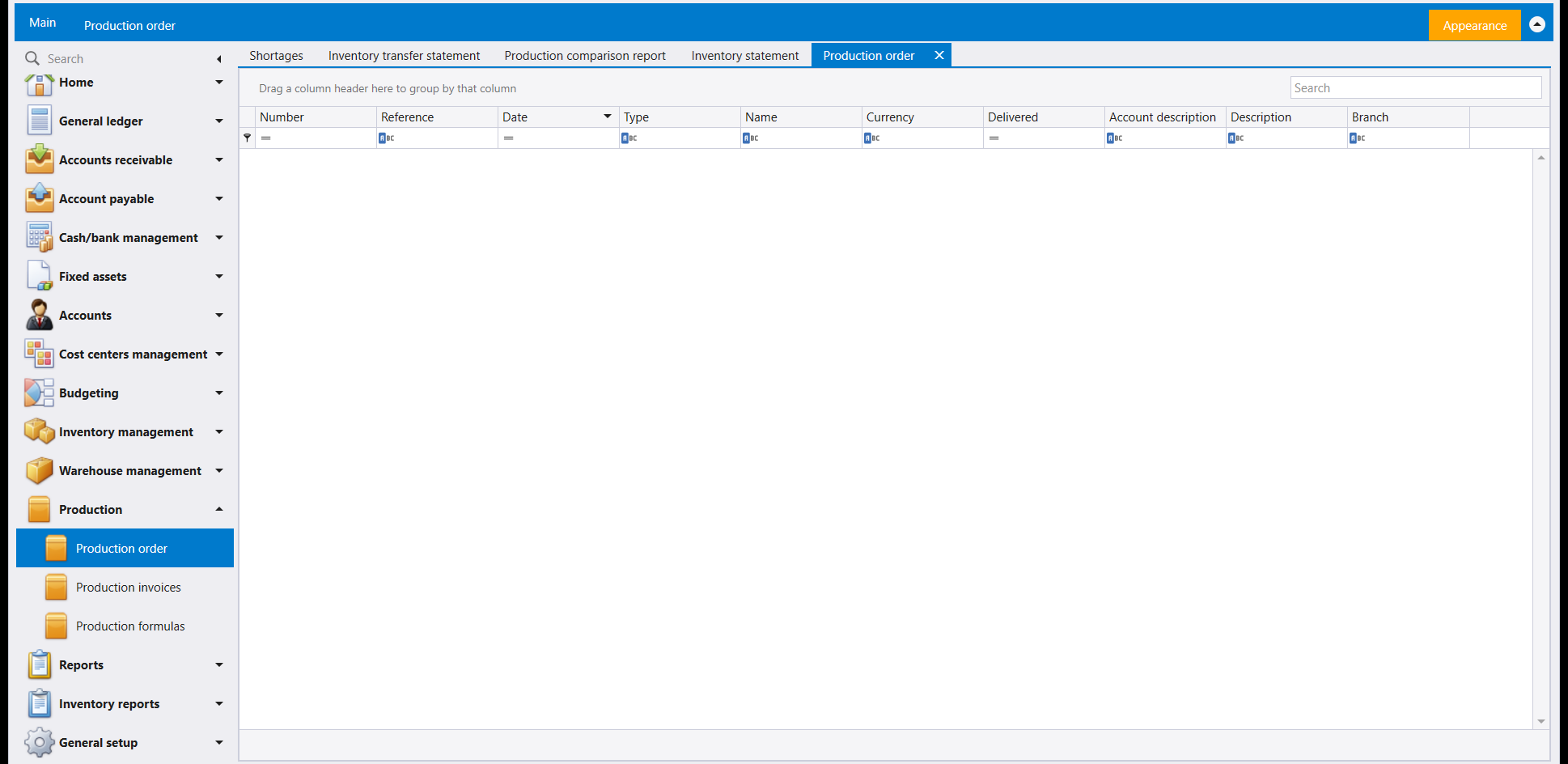Viewport: 1568px width, 764px height.
Task: Click the Account payable outbox icon
Action: click(x=39, y=198)
